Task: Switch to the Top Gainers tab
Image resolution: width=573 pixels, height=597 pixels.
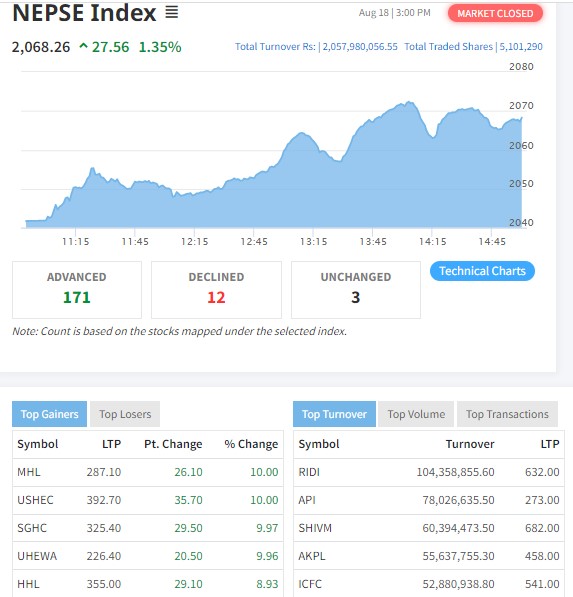Action: point(49,414)
